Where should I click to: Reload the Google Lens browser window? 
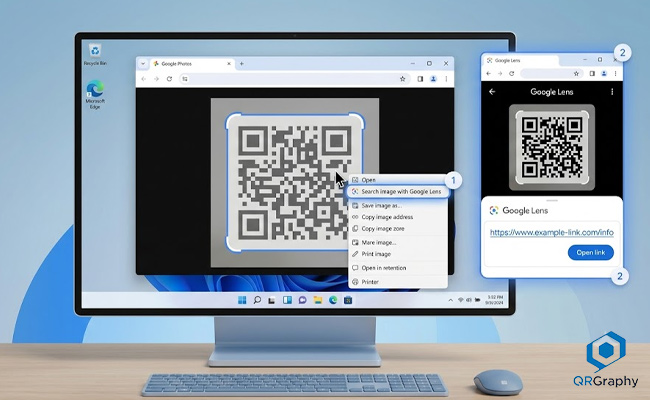tap(512, 74)
